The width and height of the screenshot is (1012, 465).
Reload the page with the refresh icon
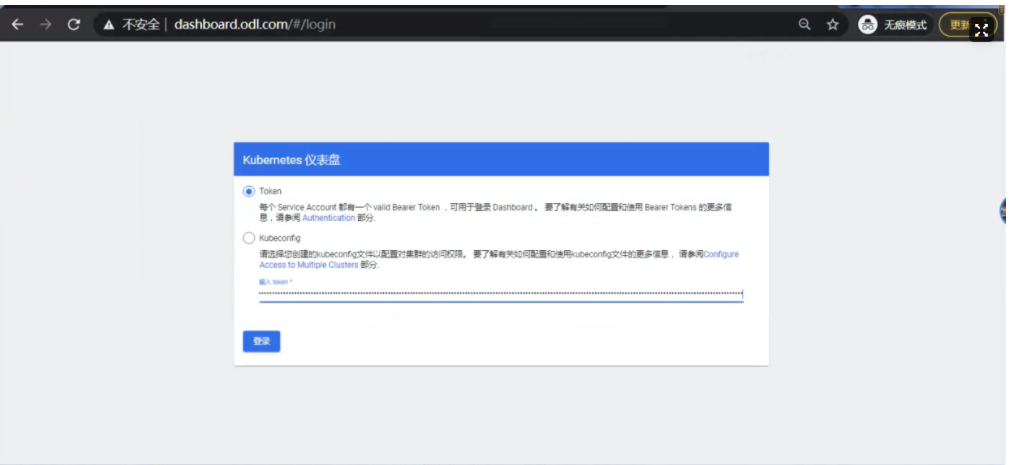pos(74,25)
